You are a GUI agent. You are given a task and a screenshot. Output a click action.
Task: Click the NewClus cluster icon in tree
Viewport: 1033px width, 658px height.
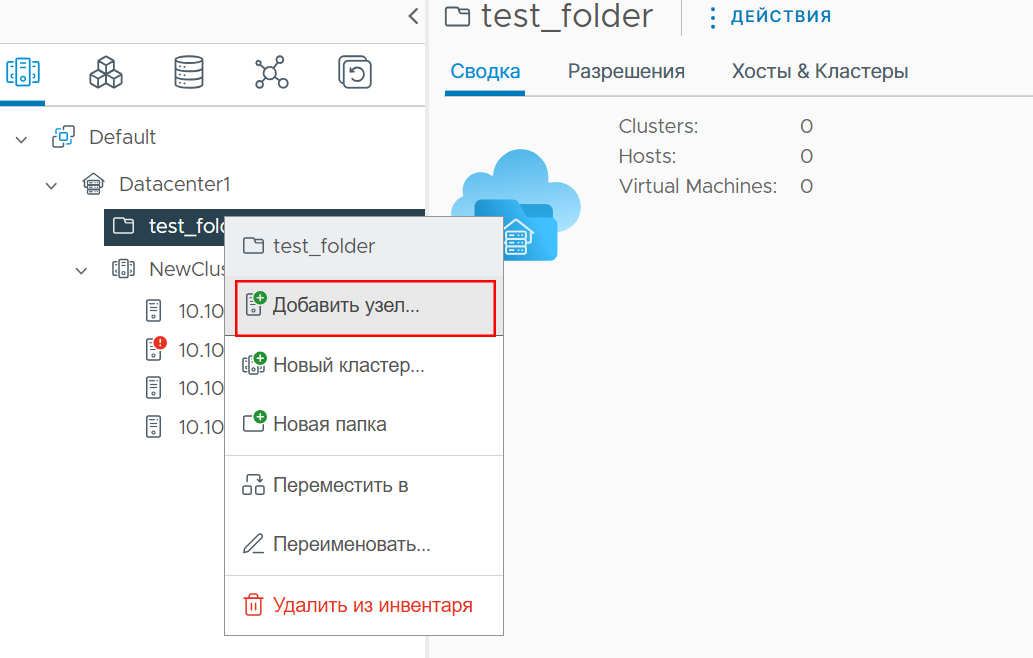coord(123,269)
